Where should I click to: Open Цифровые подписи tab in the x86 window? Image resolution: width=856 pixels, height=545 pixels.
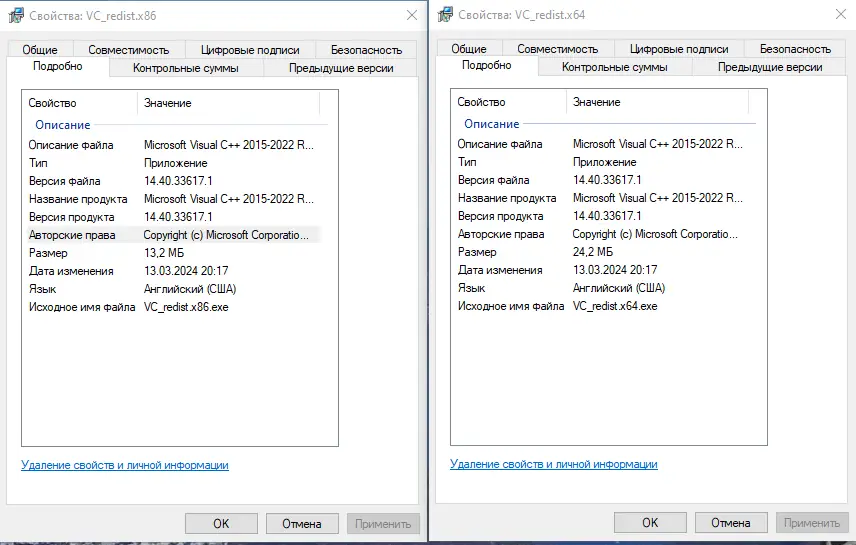(249, 49)
